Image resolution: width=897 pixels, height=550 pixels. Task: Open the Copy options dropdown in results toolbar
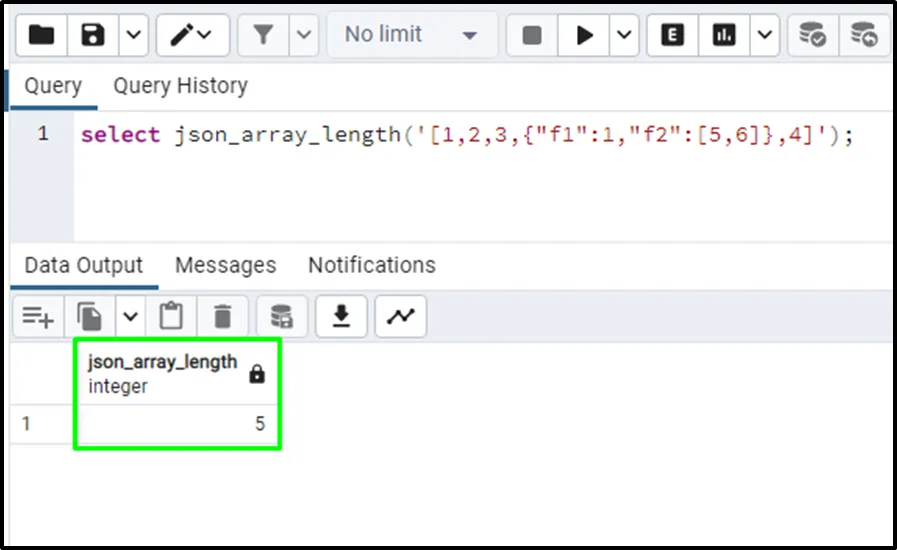pos(130,317)
